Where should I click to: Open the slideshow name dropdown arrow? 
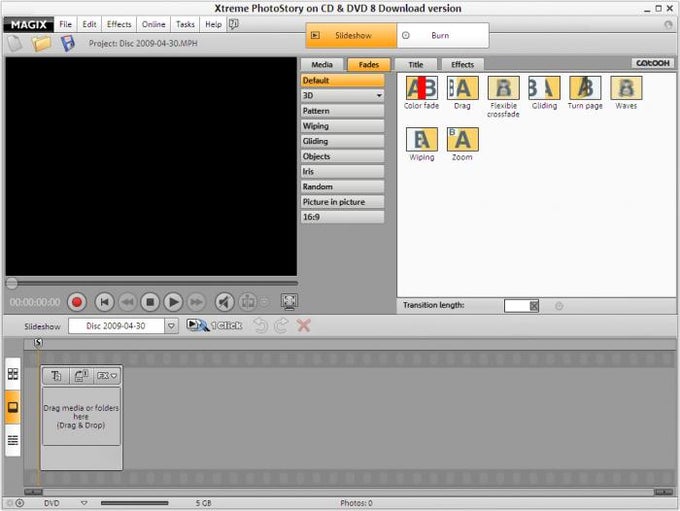[x=171, y=326]
